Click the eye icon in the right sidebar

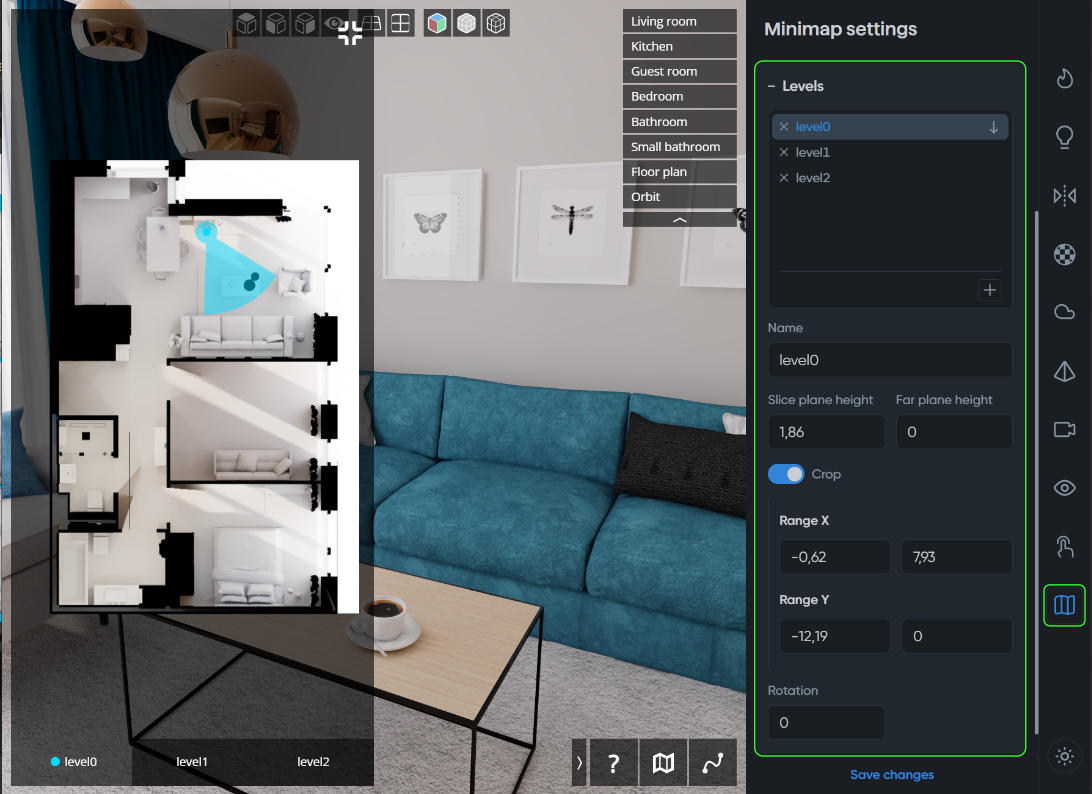(1064, 487)
